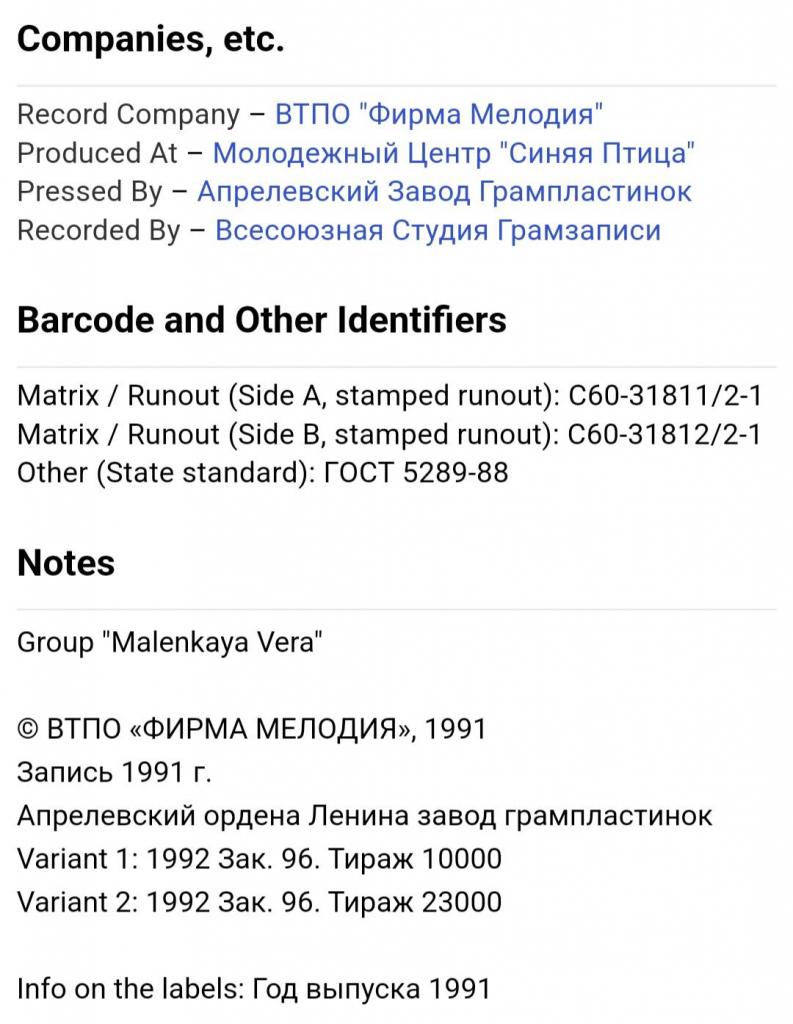793x1024 pixels.
Task: Open the ВТПО "Фирма Мелодия" record company link
Action: tap(438, 115)
